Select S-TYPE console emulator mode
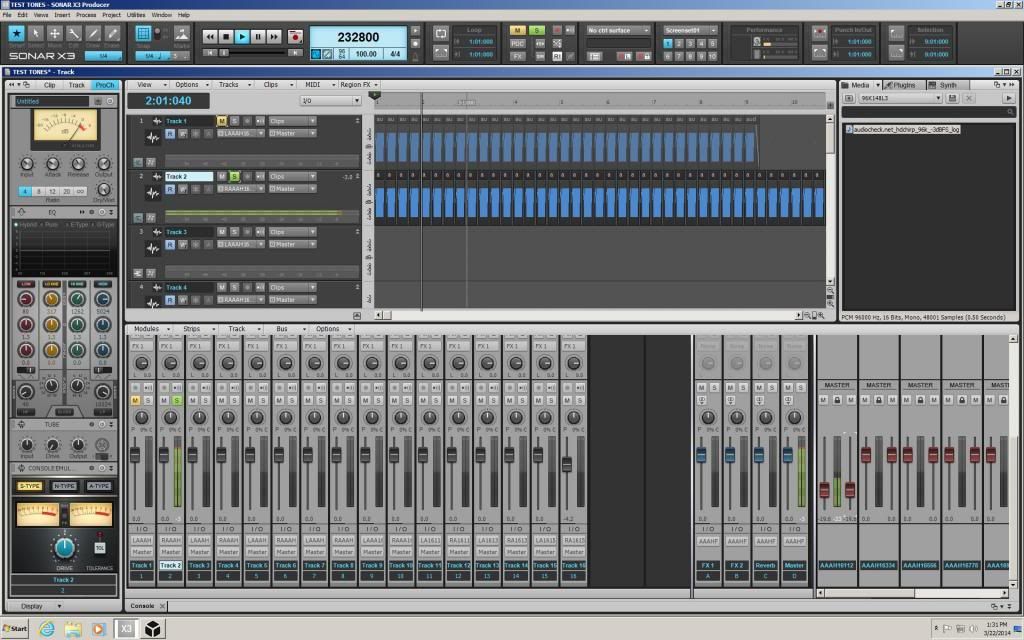This screenshot has height=640, width=1024. [x=30, y=486]
